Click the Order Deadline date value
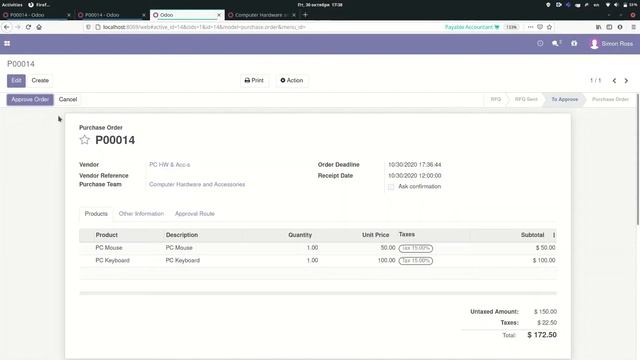Screen dimensions: 640x360 coord(414,164)
